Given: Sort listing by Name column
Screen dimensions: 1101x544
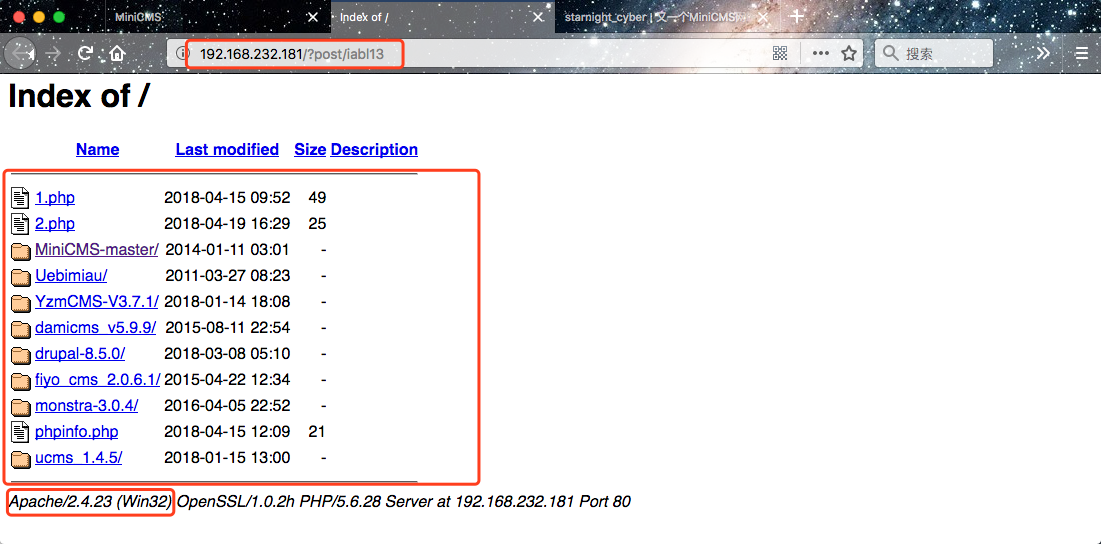Looking at the screenshot, I should point(98,150).
